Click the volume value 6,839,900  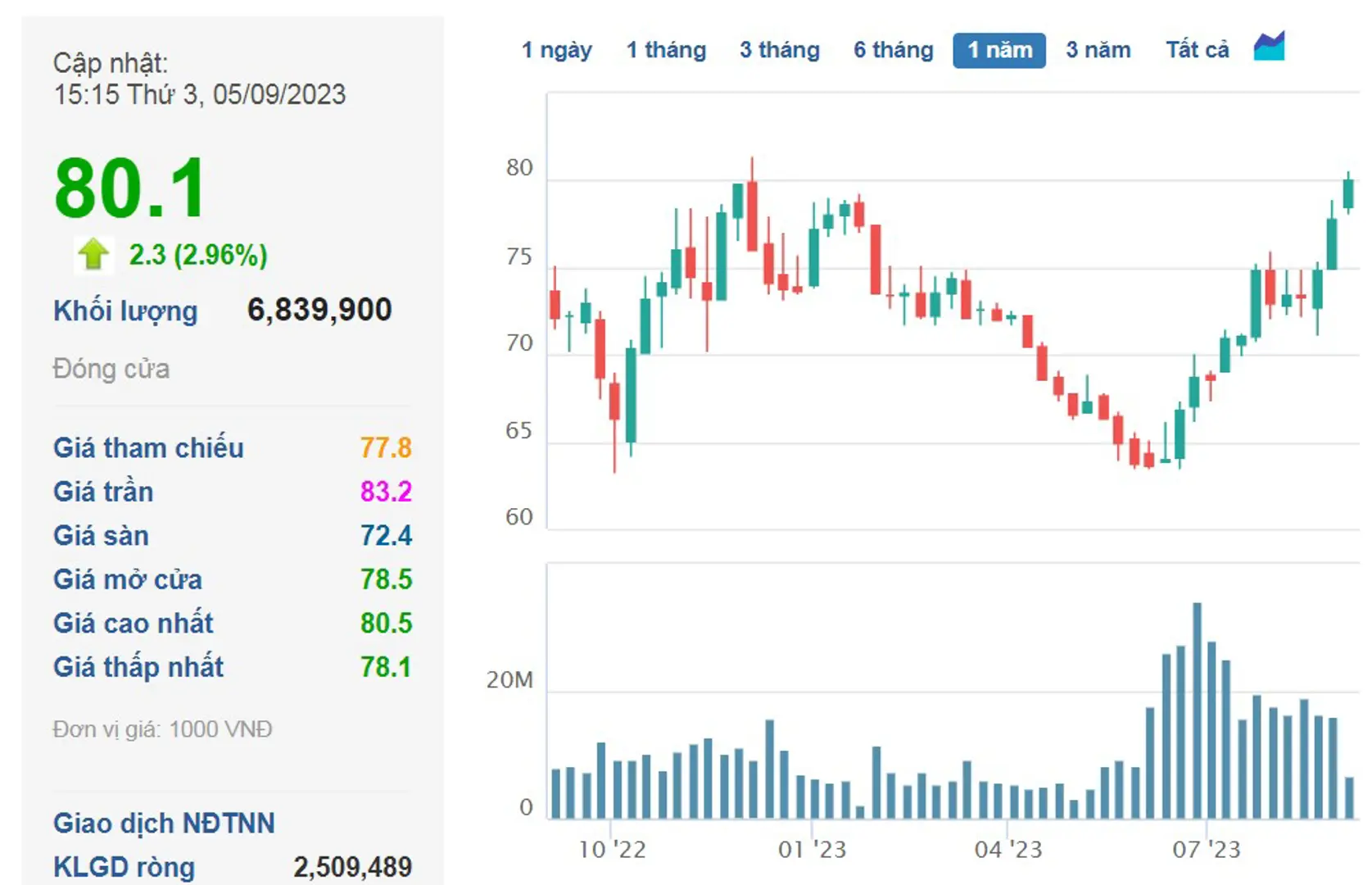point(319,310)
